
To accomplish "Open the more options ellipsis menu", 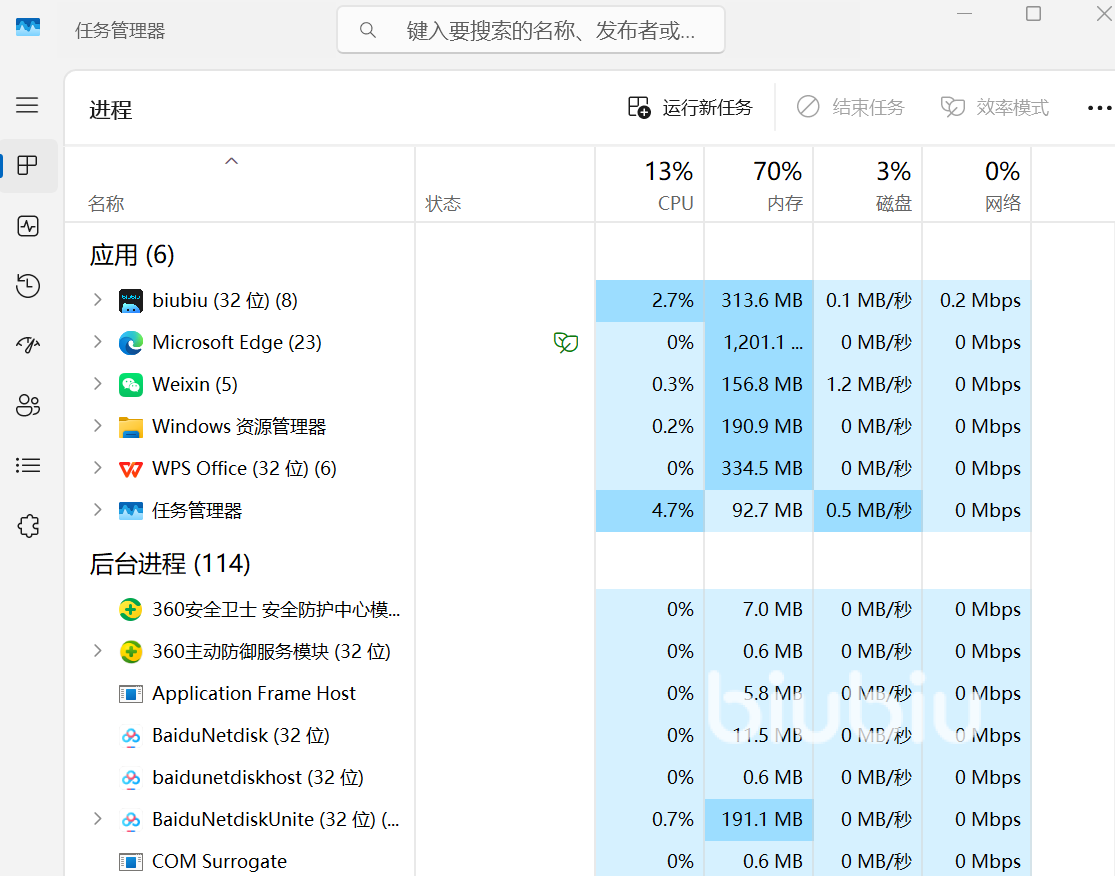I will tap(1098, 108).
